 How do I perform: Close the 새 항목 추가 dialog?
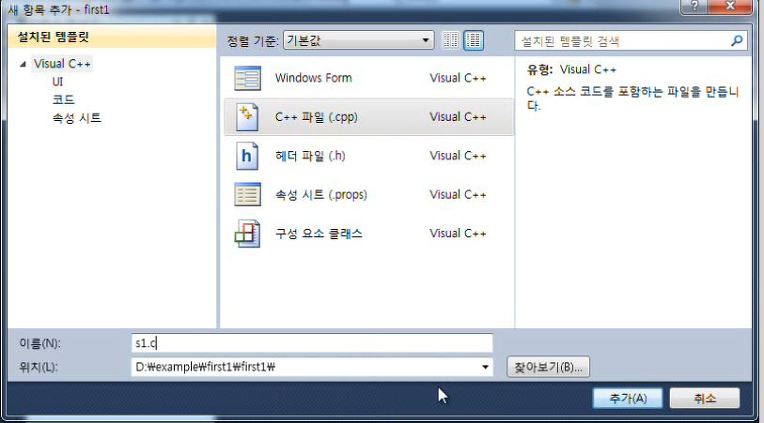pyautogui.click(x=730, y=6)
